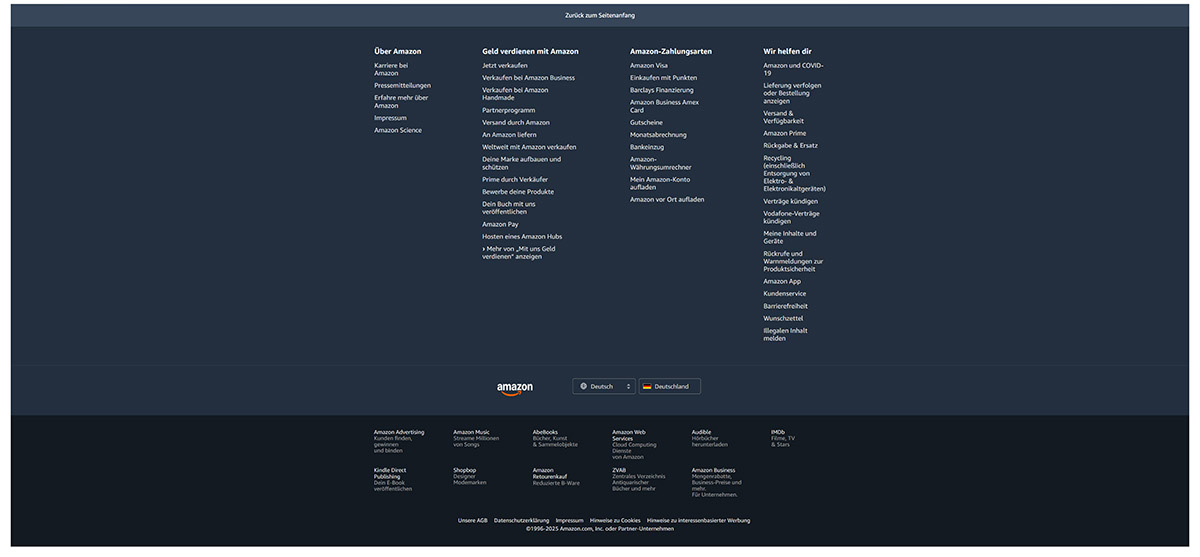Screen dimensions: 1200x557
Task: Open Recycling Elektro-Altgeräte link
Action: click(795, 173)
